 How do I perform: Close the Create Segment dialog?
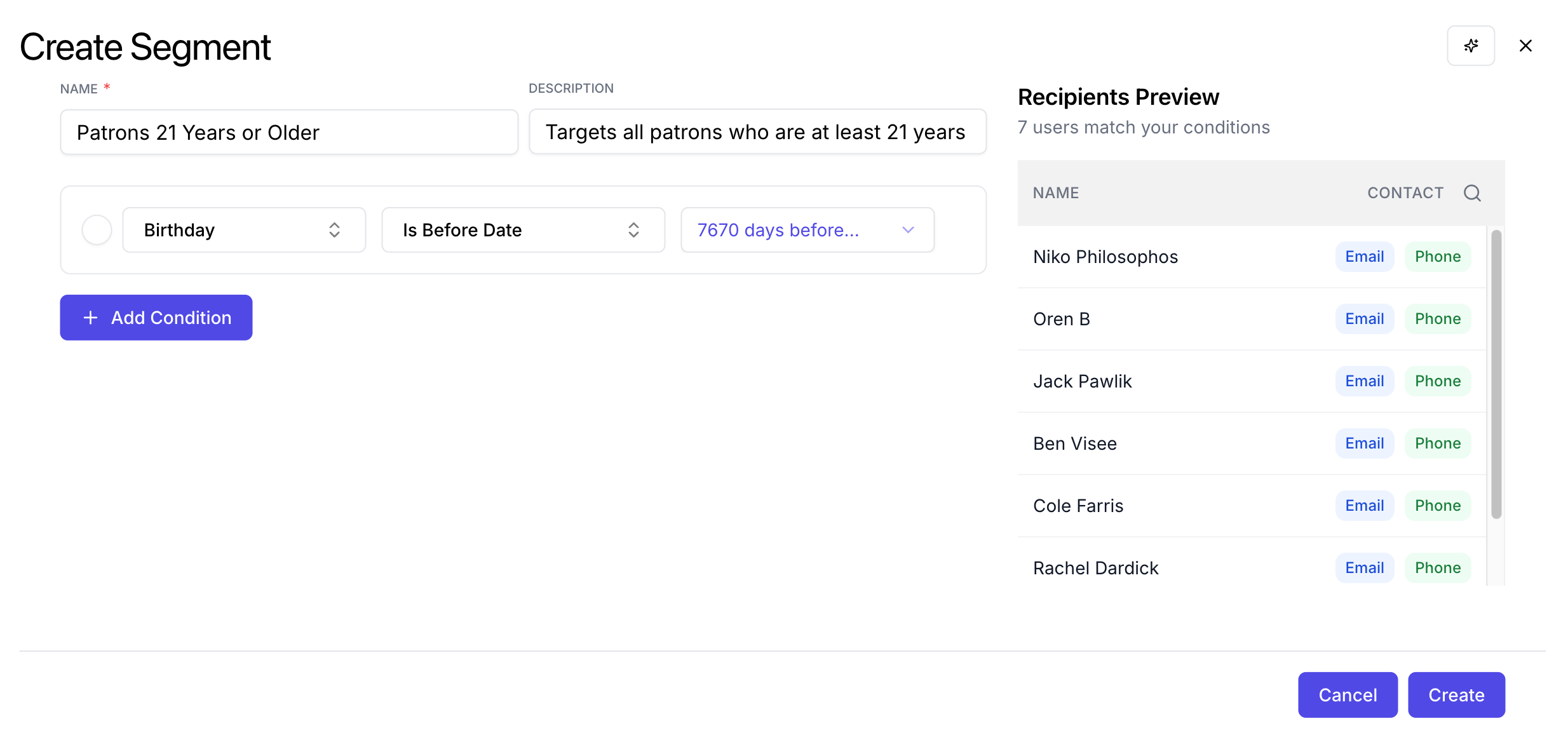(x=1525, y=46)
